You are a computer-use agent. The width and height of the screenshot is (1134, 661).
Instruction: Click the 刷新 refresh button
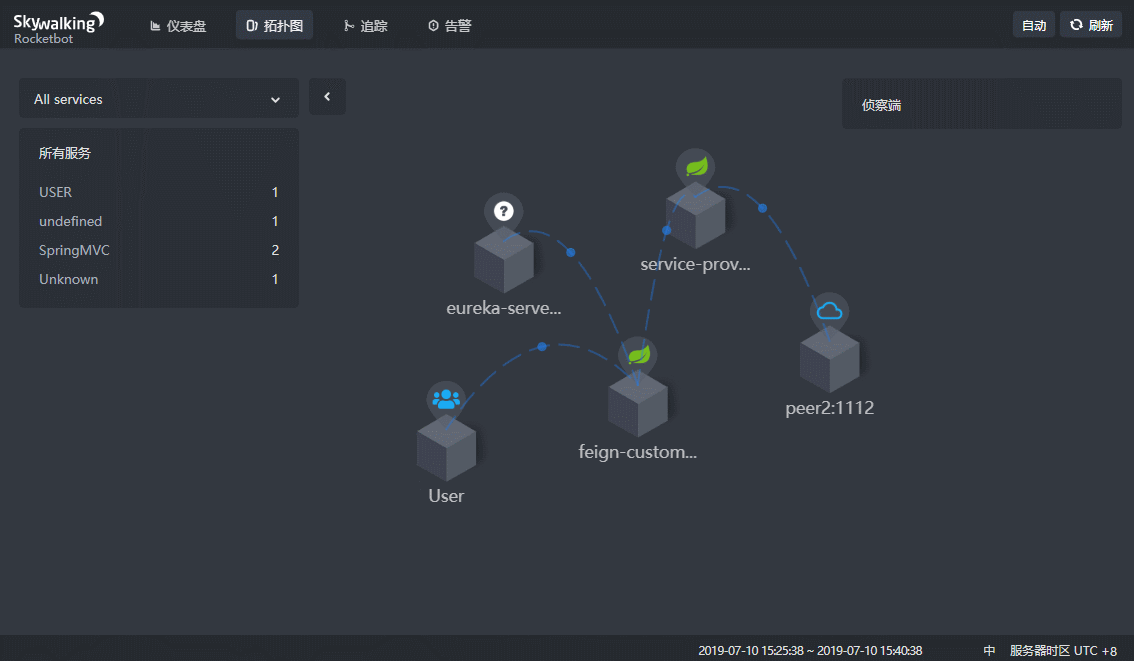tap(1091, 25)
